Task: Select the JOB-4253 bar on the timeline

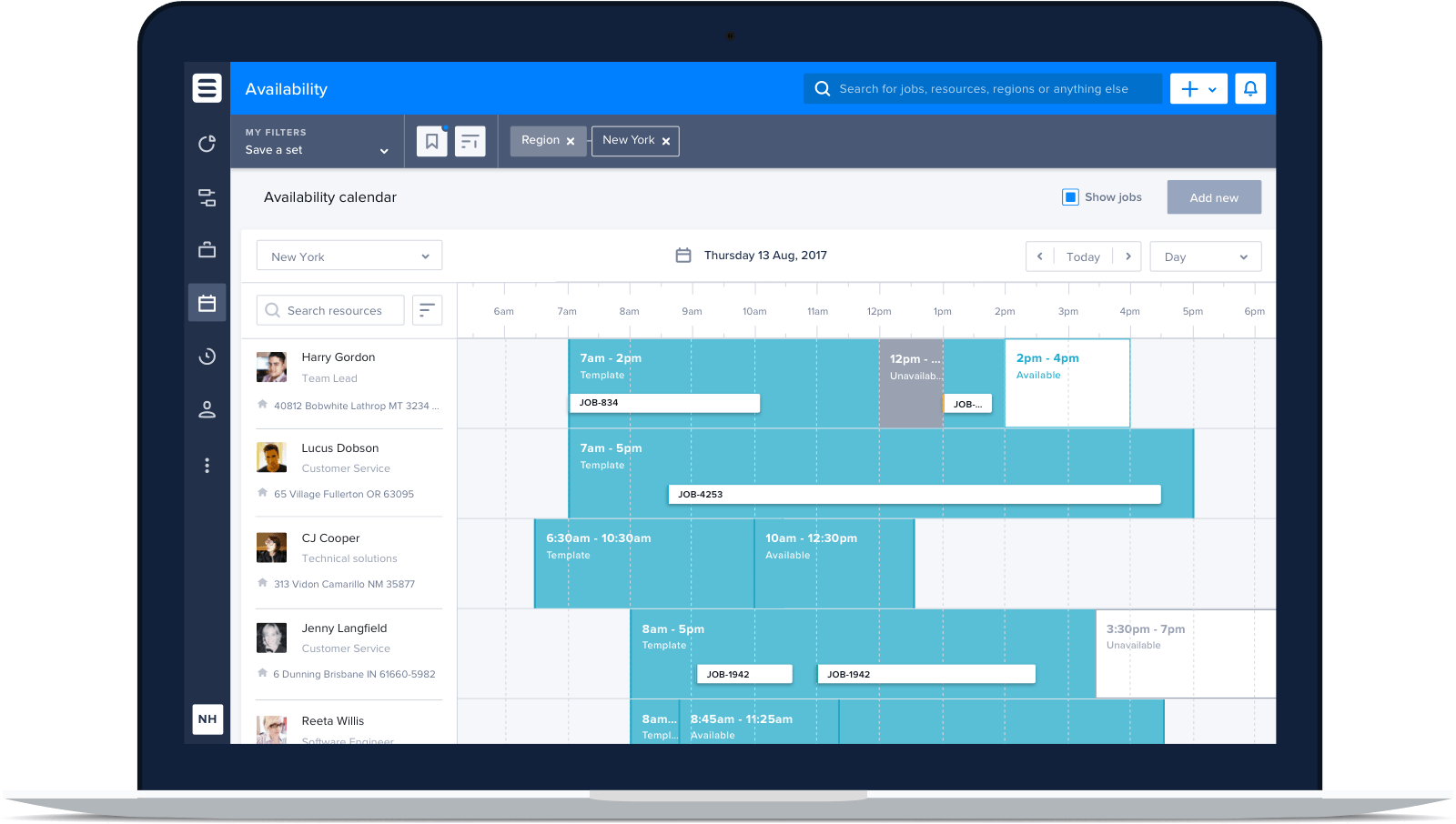Action: (x=915, y=494)
